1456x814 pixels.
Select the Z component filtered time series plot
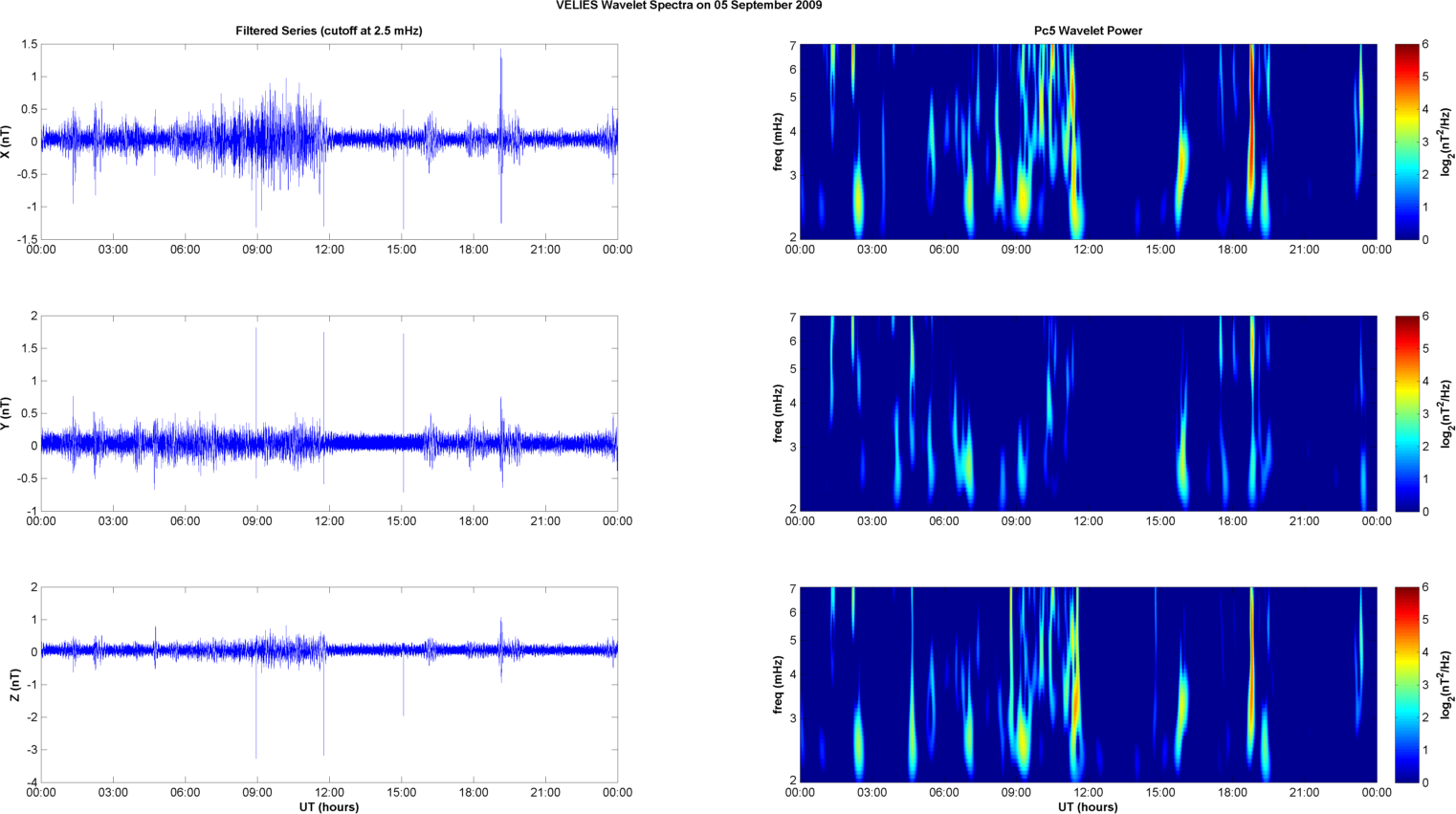(x=329, y=685)
